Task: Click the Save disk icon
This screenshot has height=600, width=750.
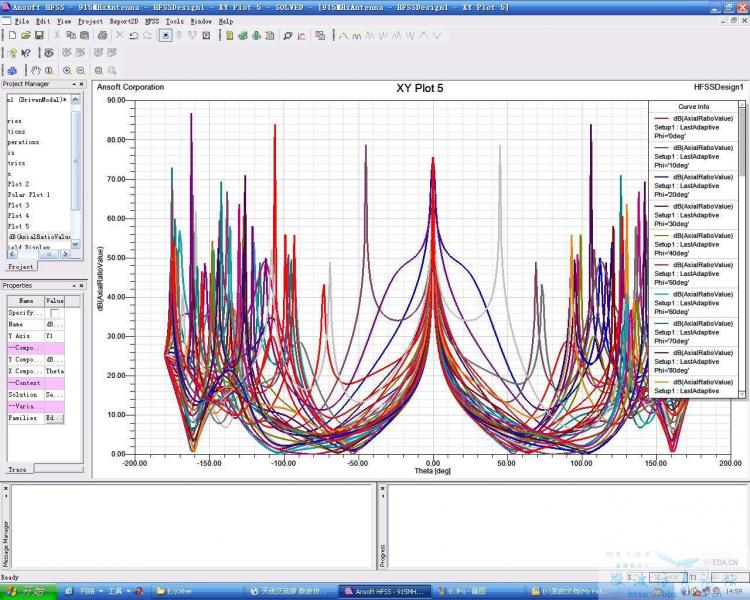Action: [38, 35]
